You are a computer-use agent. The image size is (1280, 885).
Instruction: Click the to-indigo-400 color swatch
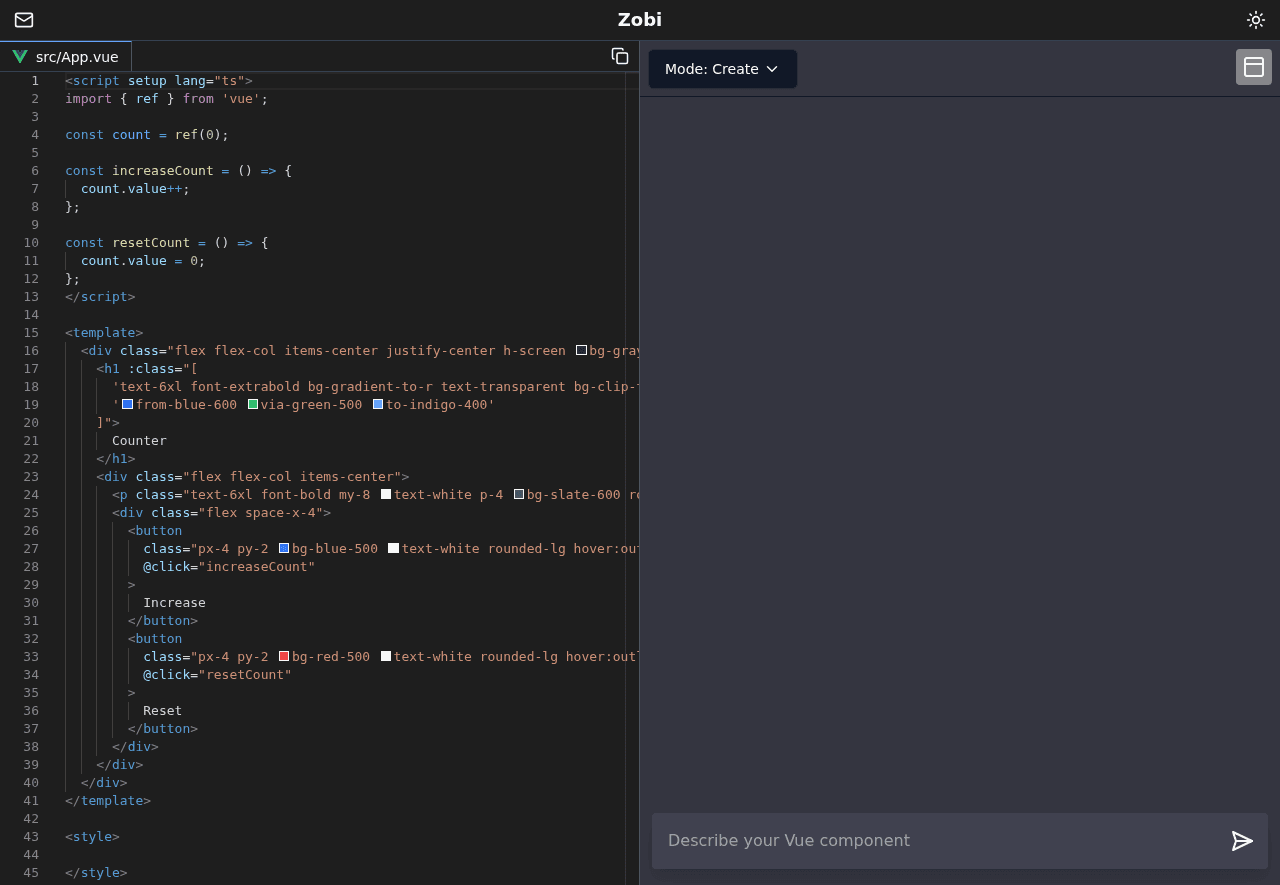(x=378, y=405)
